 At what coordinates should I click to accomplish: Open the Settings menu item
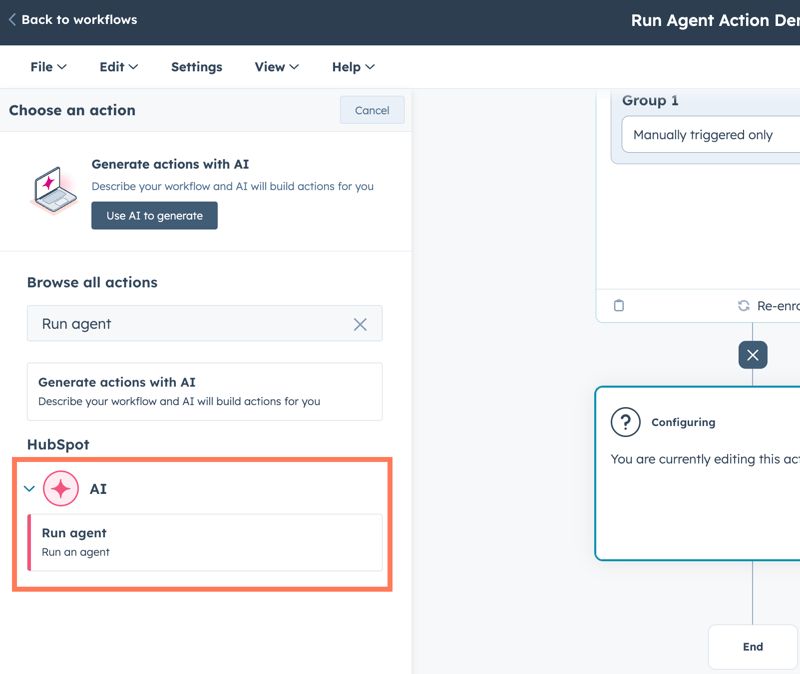pos(196,67)
